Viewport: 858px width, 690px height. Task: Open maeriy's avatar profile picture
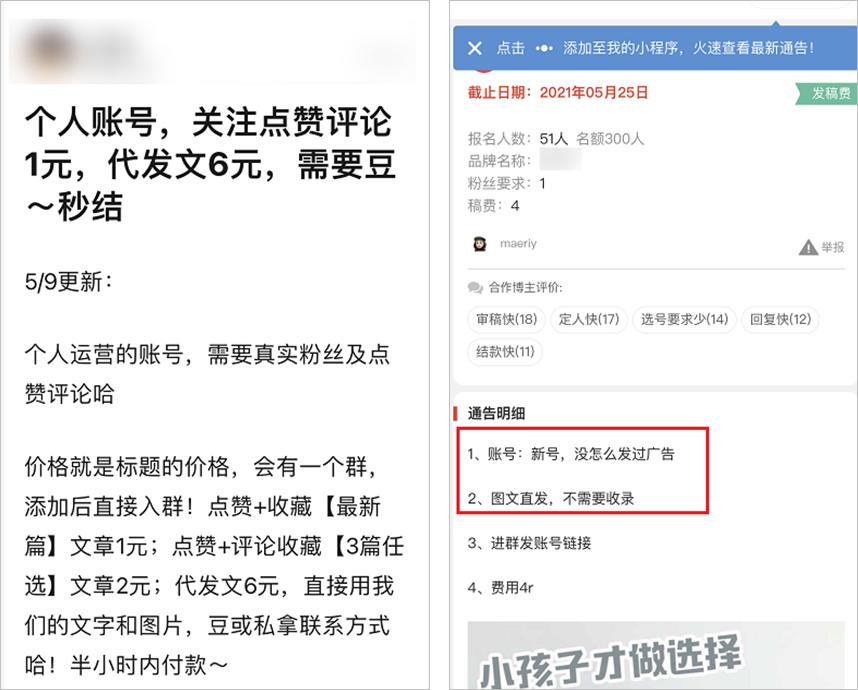point(480,243)
